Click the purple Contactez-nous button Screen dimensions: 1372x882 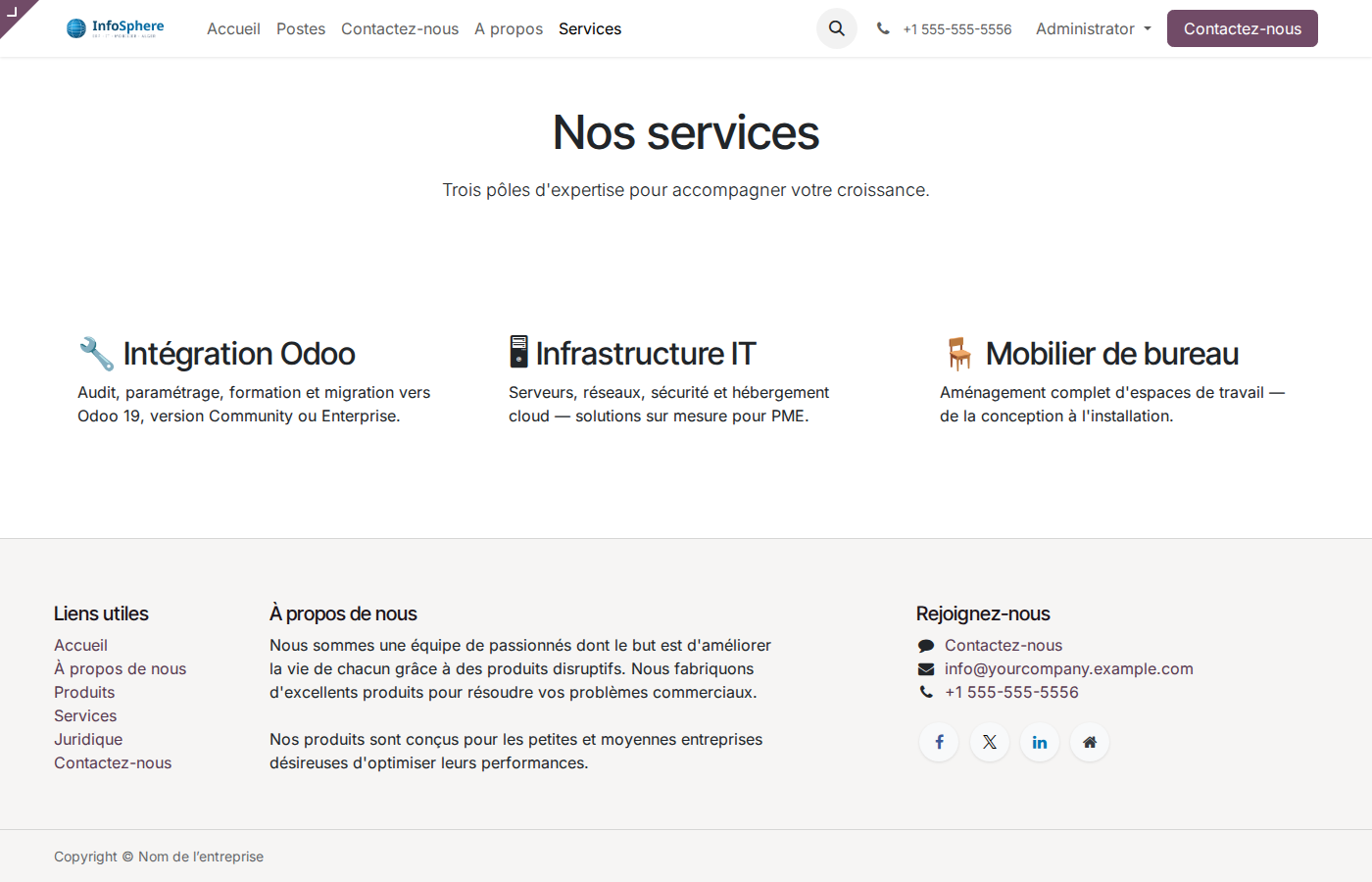coord(1242,28)
